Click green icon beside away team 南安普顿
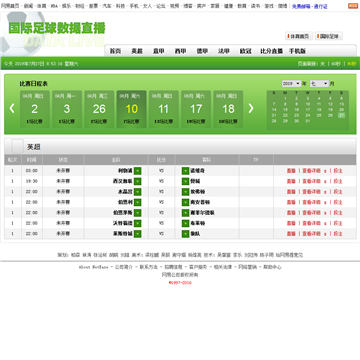Viewport: 360px width, 360px height. coord(185,202)
